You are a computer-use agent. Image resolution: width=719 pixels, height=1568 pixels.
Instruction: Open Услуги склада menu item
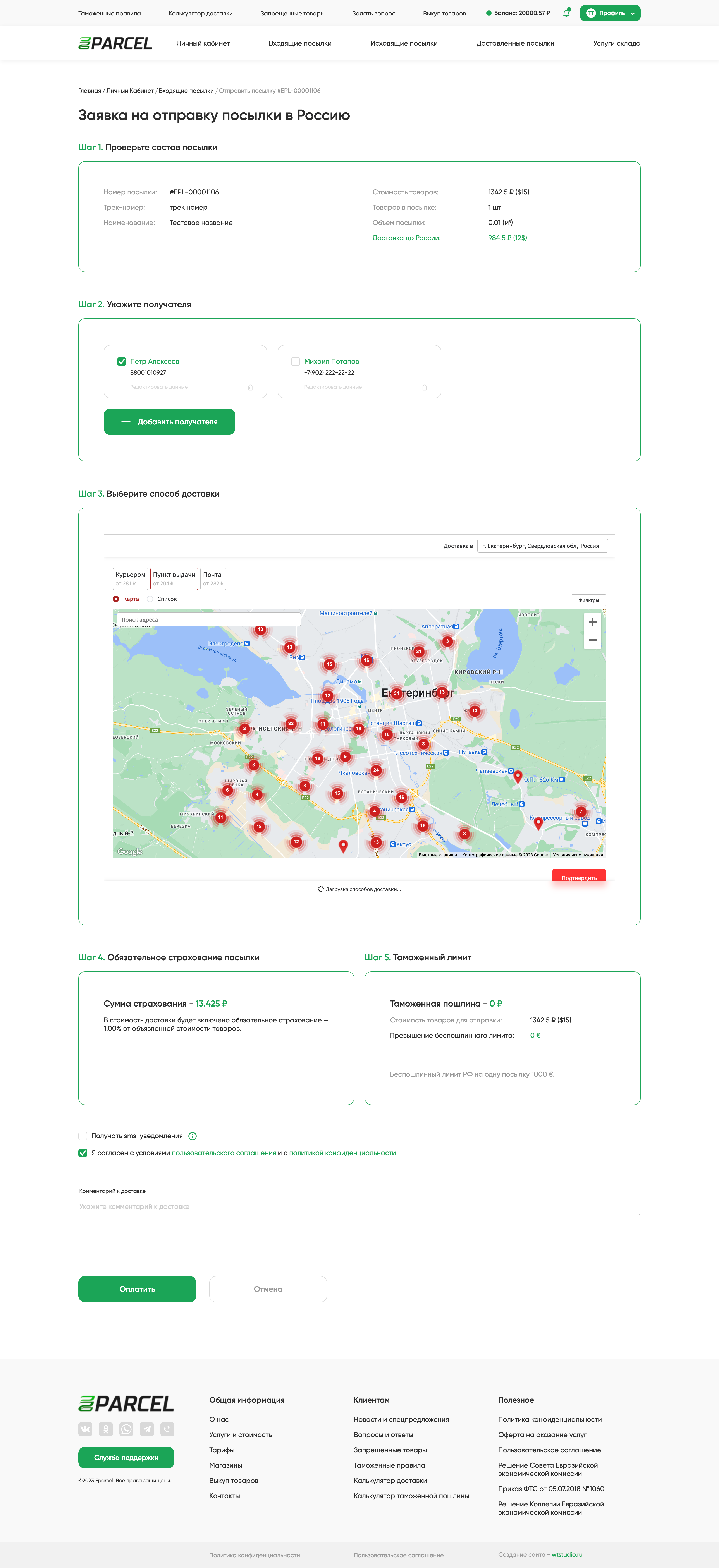tap(617, 43)
